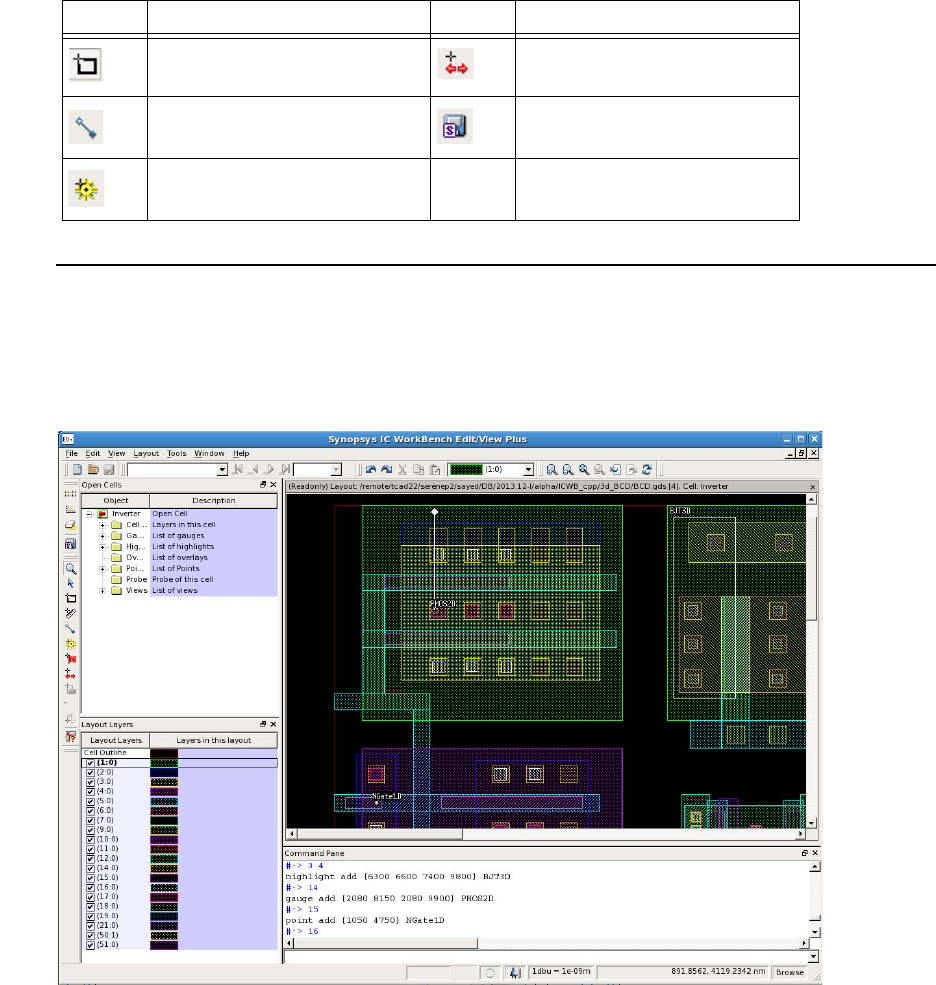Open the View menu
Screen dimensions: 936x985
coord(116,454)
